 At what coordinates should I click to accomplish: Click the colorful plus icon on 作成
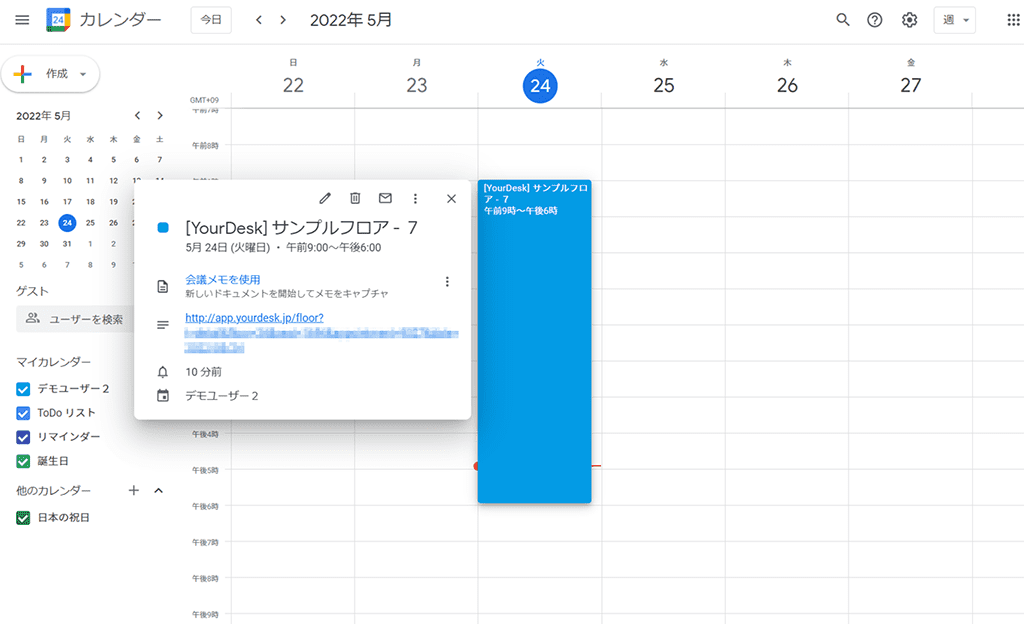click(x=22, y=74)
